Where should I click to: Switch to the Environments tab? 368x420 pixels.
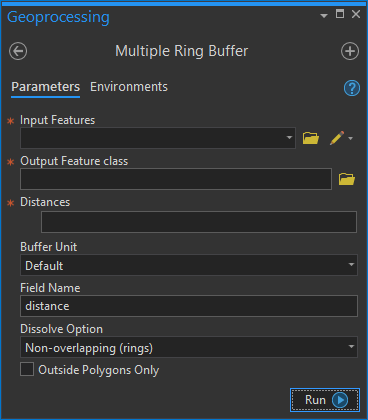(129, 87)
